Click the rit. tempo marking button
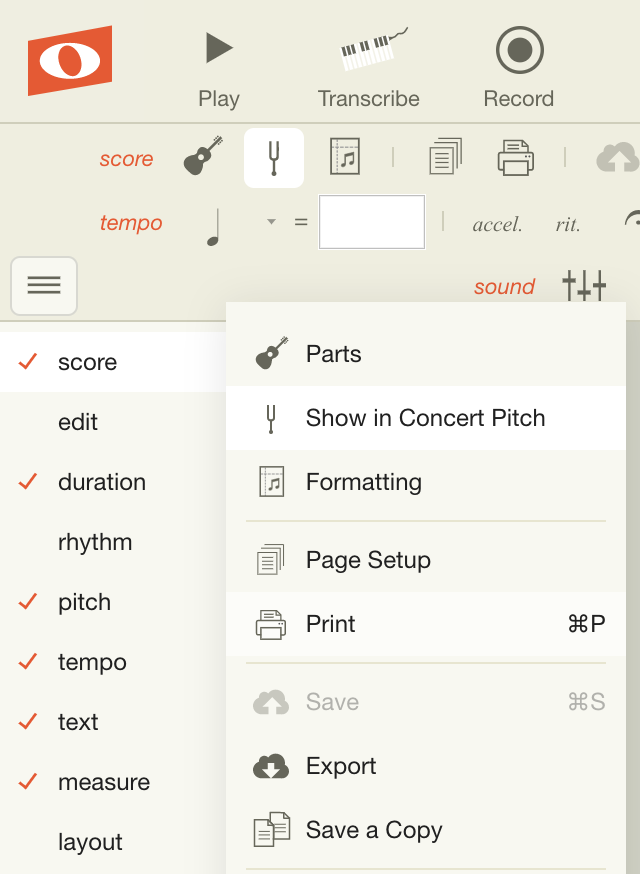Viewport: 640px width, 874px height. click(x=568, y=224)
